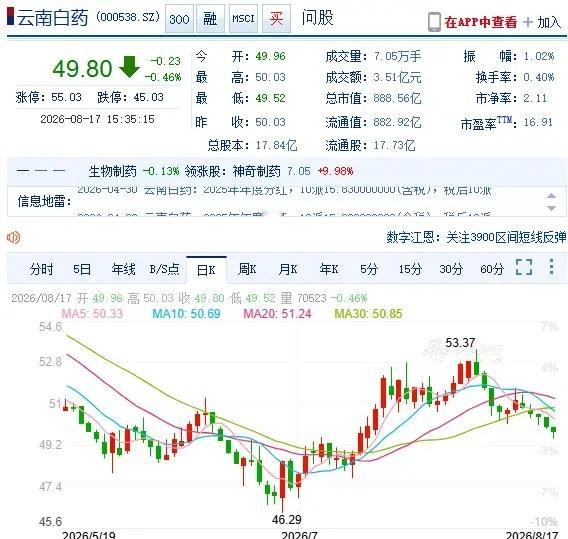Click the 2026/5/19 date axis label
This screenshot has height=539, width=568.
coord(89,535)
